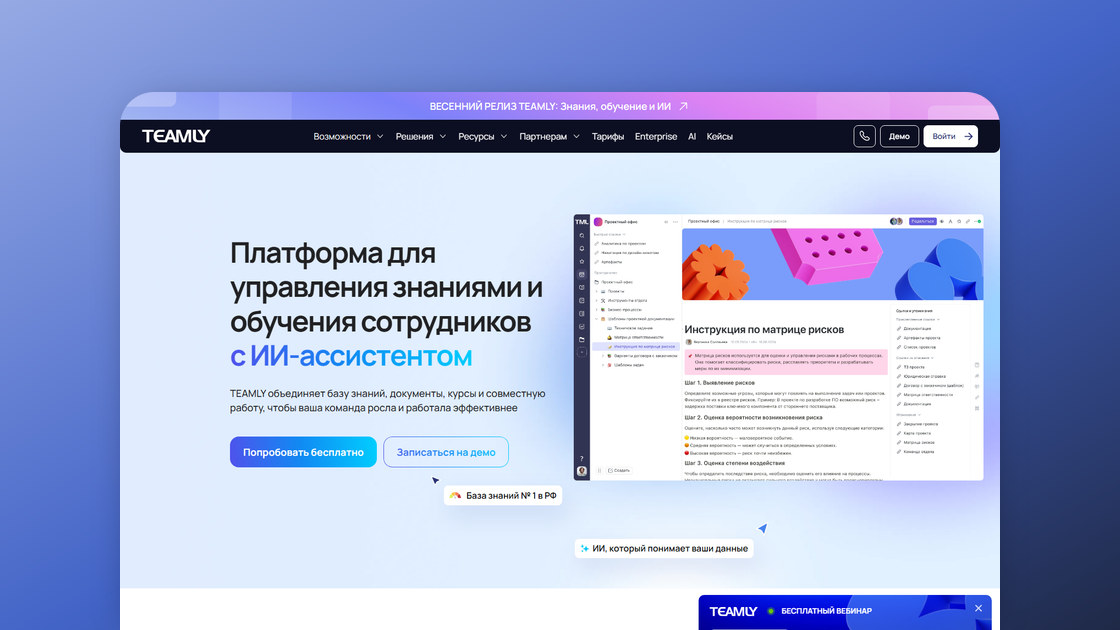Image resolution: width=1120 pixels, height=630 pixels.
Task: Click the user avatar at sidebar bottom
Action: click(581, 471)
